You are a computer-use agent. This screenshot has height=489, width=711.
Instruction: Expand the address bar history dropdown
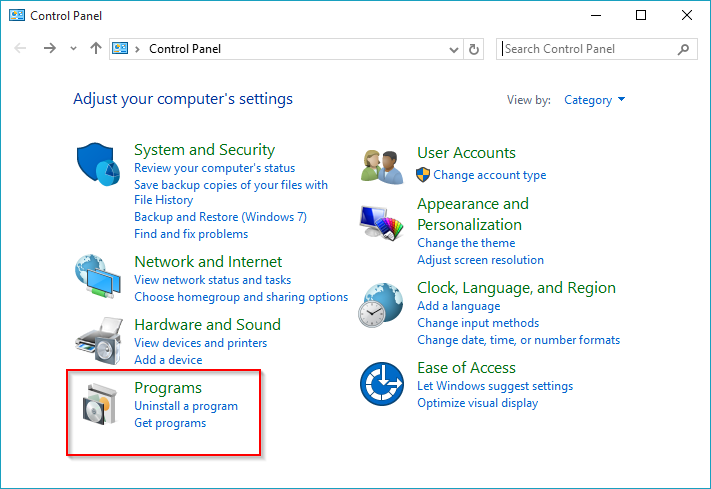tap(453, 49)
